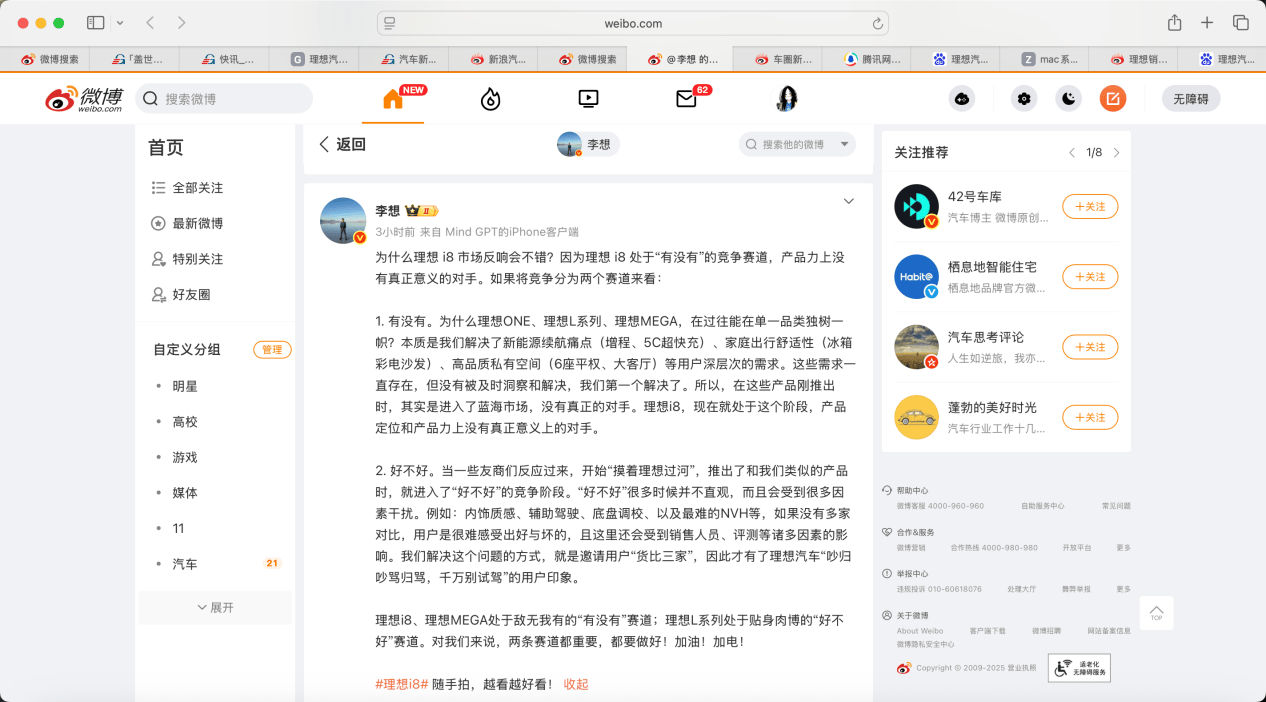Open the video channel icon
Screen dimensions: 1266x702
(588, 98)
